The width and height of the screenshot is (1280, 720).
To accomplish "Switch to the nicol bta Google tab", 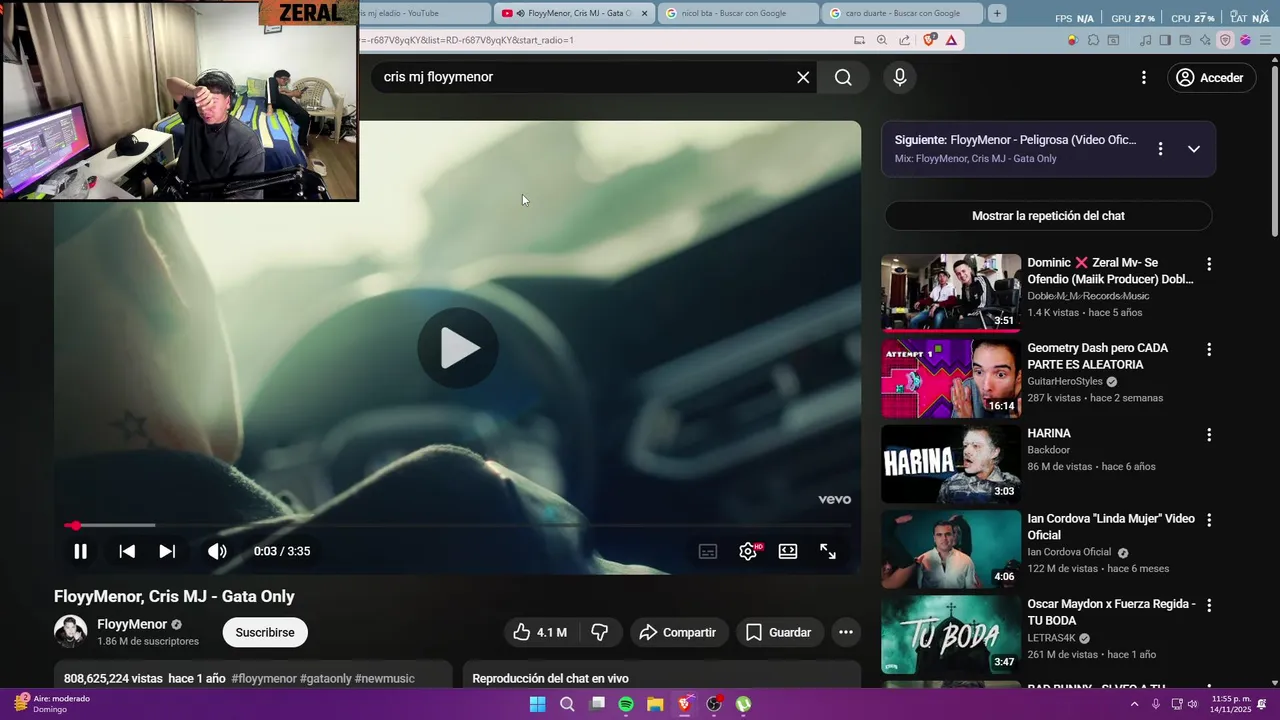I will click(738, 13).
